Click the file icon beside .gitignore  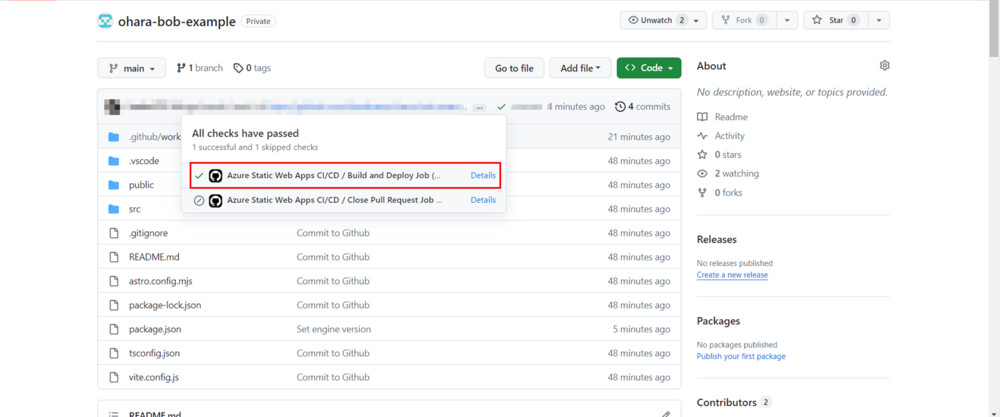114,233
